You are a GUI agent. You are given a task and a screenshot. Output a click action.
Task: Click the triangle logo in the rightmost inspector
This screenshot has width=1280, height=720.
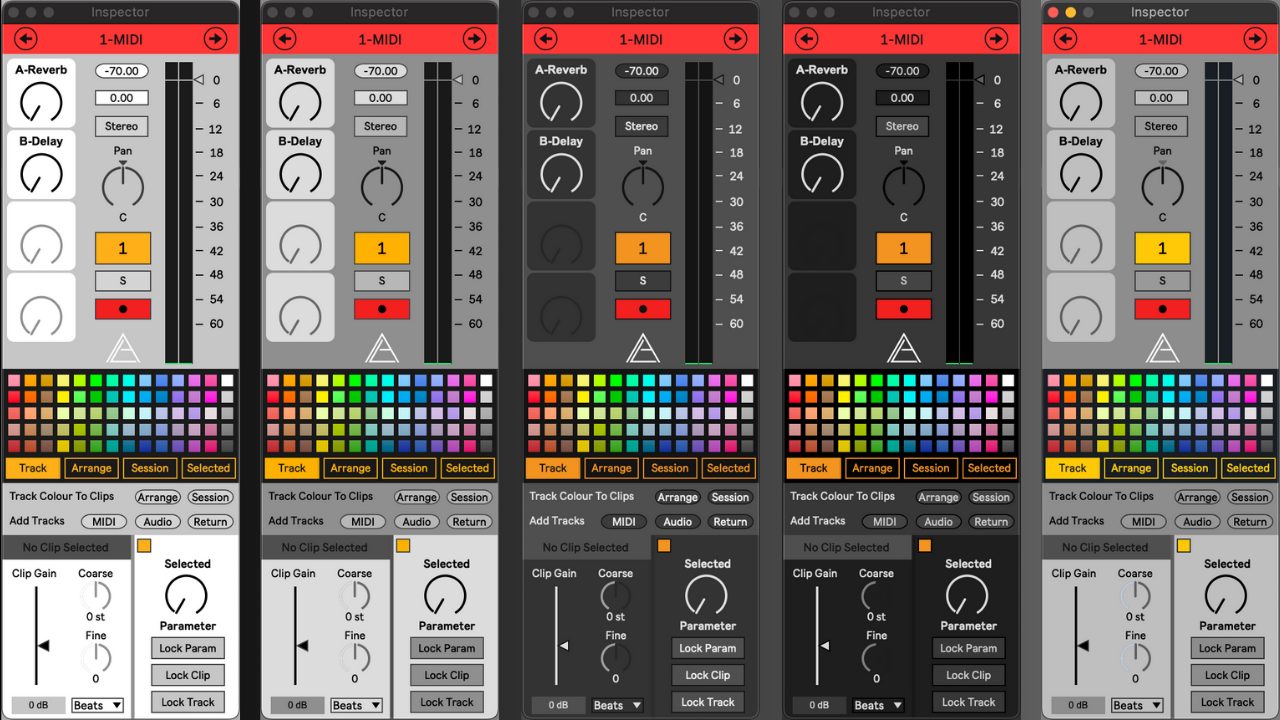tap(1162, 348)
